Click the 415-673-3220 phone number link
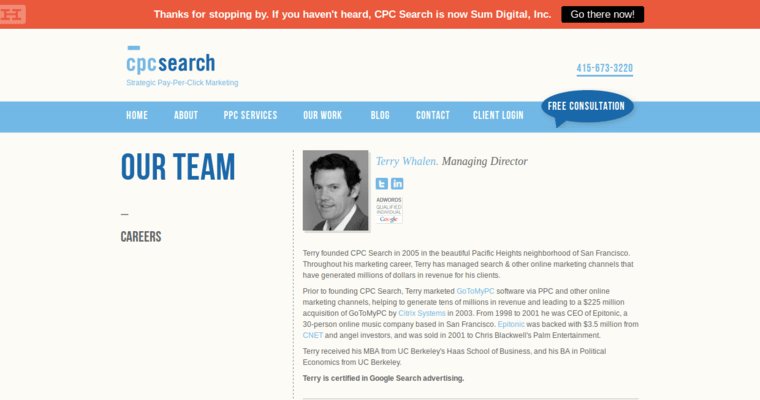 (x=604, y=68)
